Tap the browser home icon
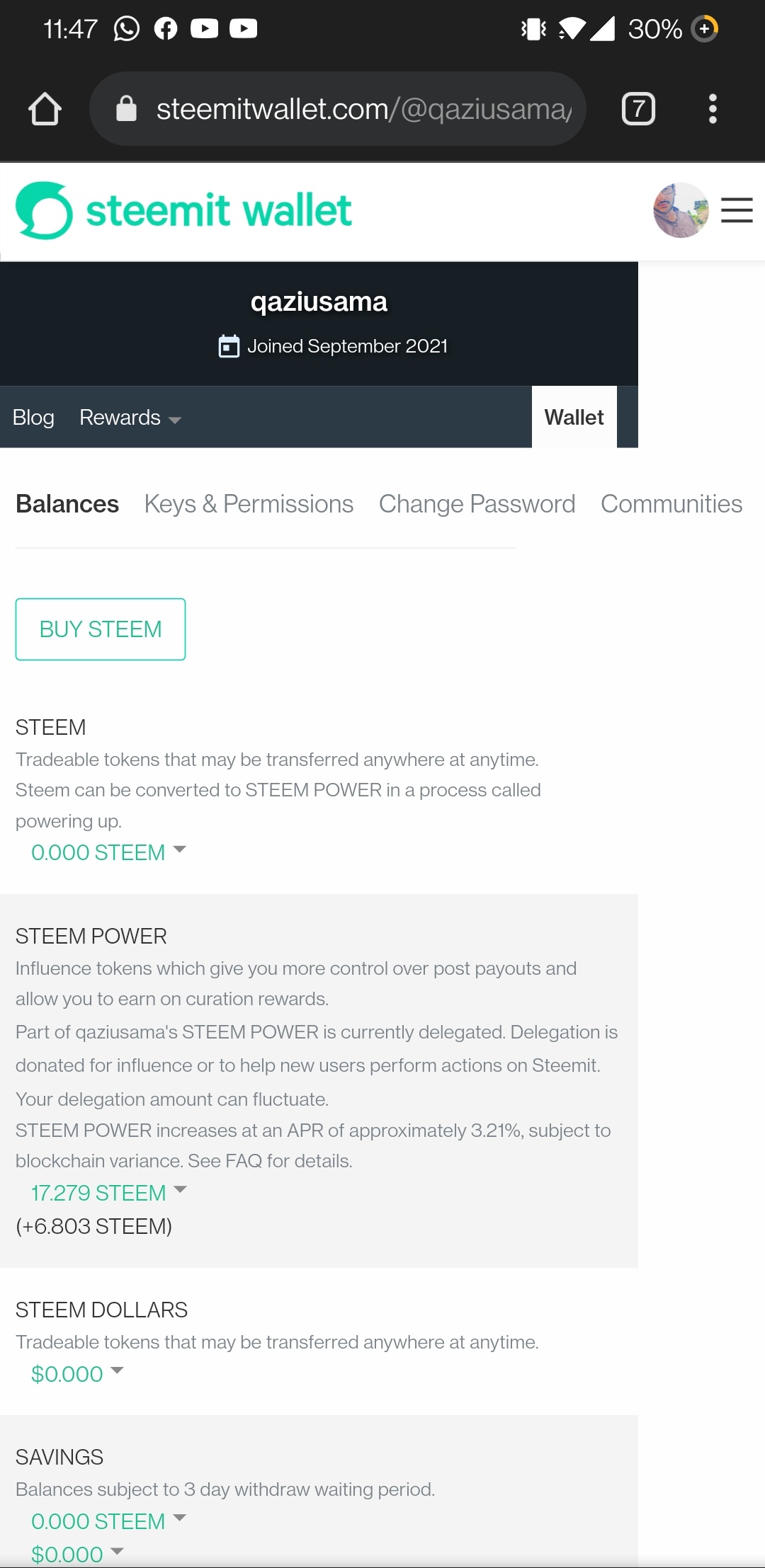 tap(45, 109)
